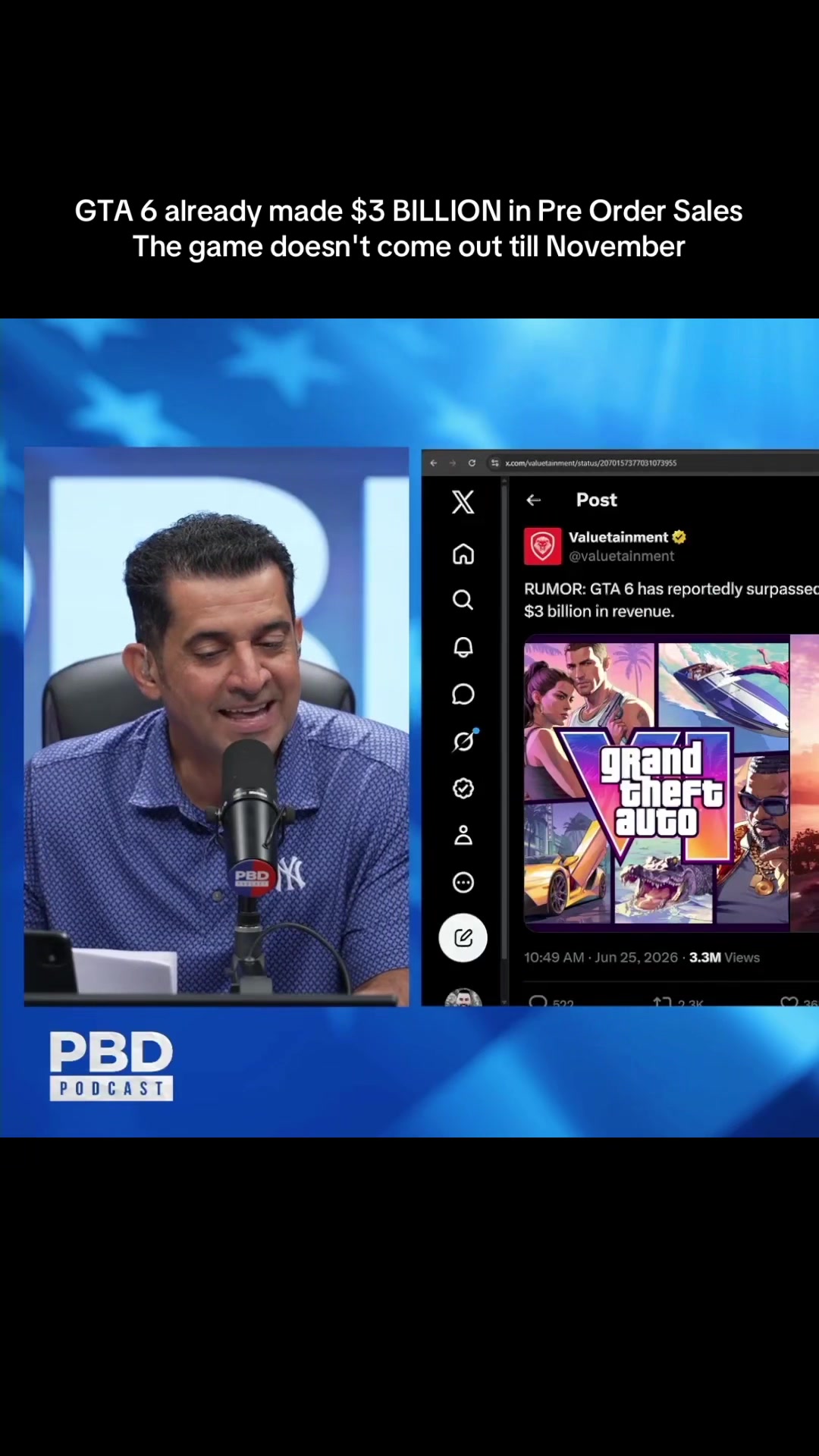
Task: Open the Grand Theft Auto VI image
Action: 657,783
